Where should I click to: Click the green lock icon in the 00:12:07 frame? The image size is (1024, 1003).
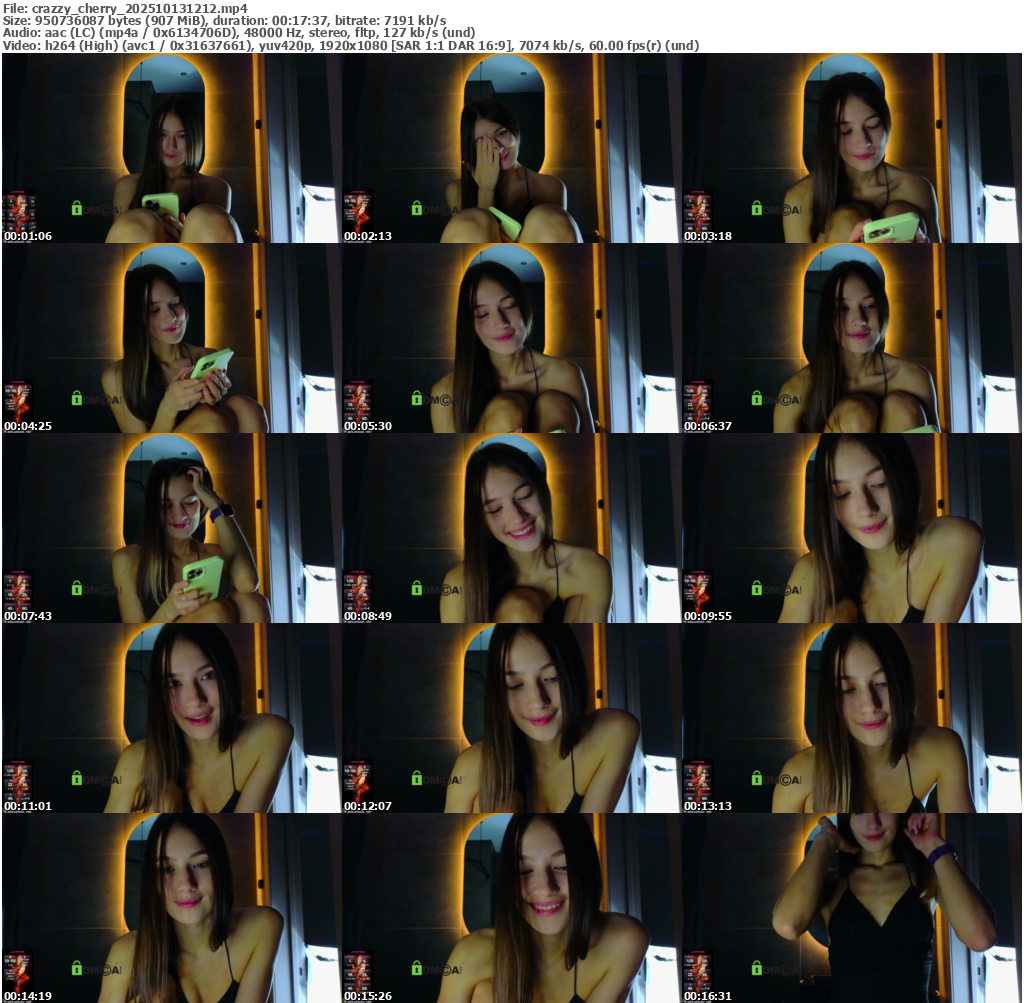[x=417, y=778]
